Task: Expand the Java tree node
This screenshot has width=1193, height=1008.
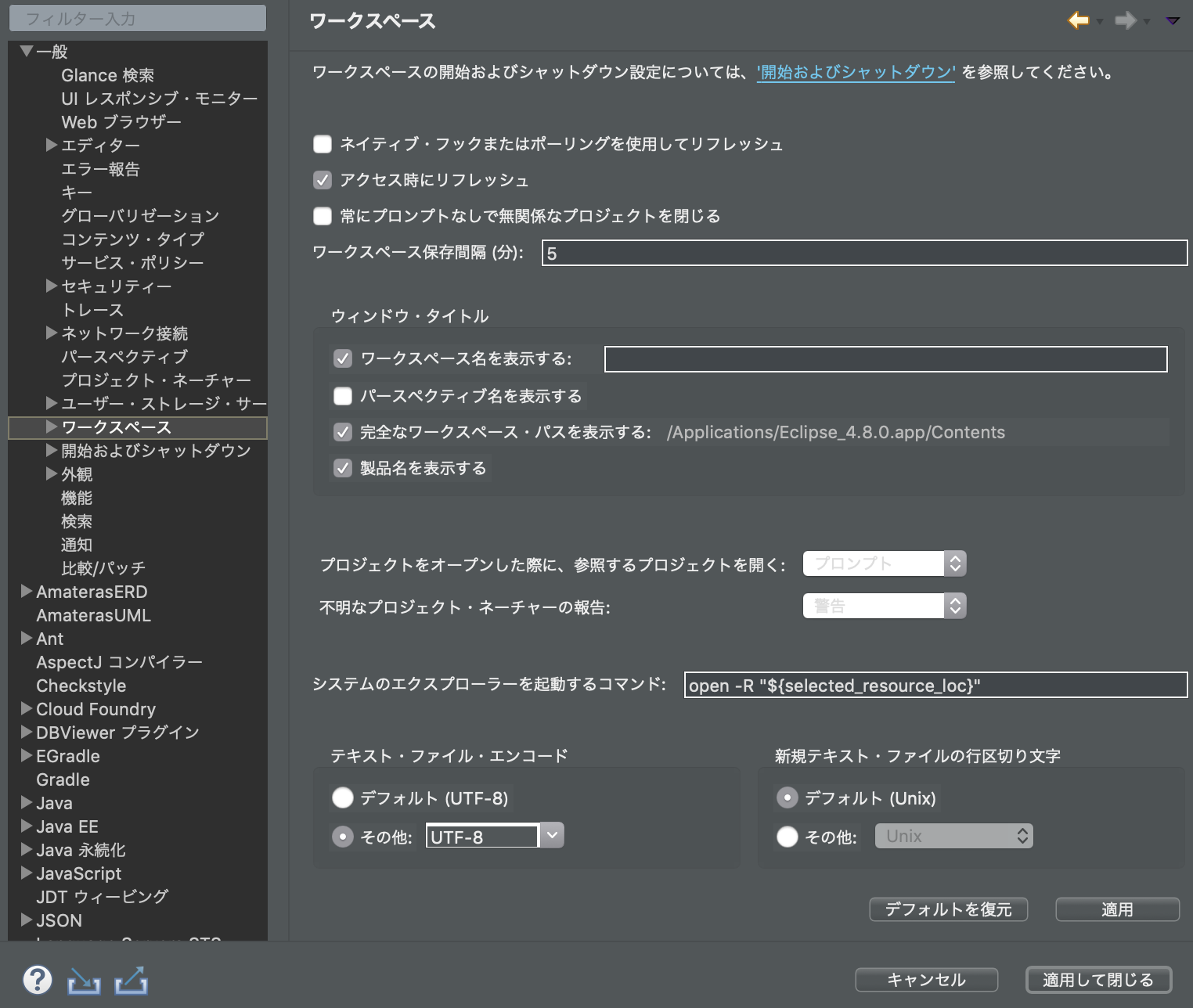Action: point(25,803)
